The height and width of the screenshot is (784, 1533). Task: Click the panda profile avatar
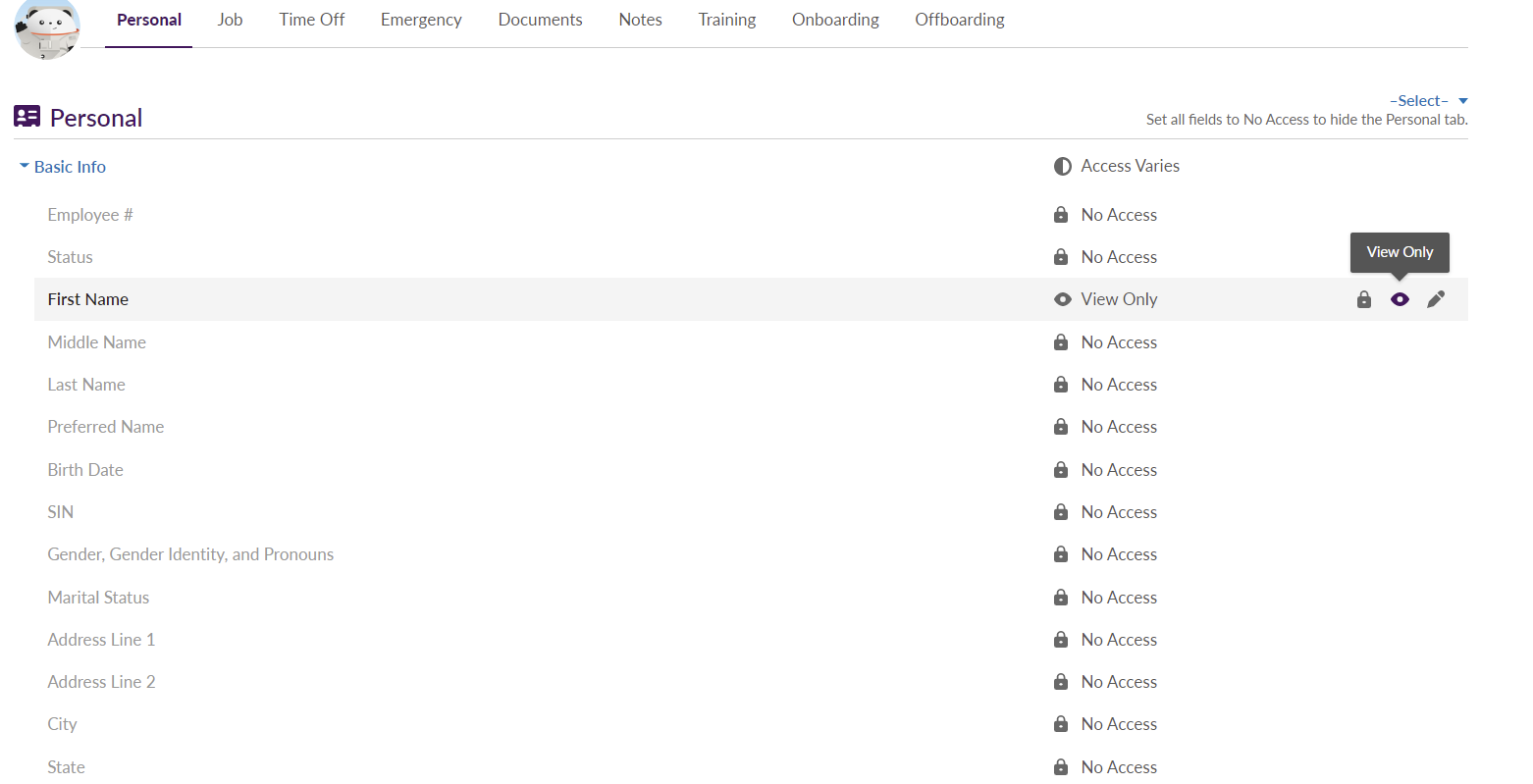pyautogui.click(x=47, y=26)
